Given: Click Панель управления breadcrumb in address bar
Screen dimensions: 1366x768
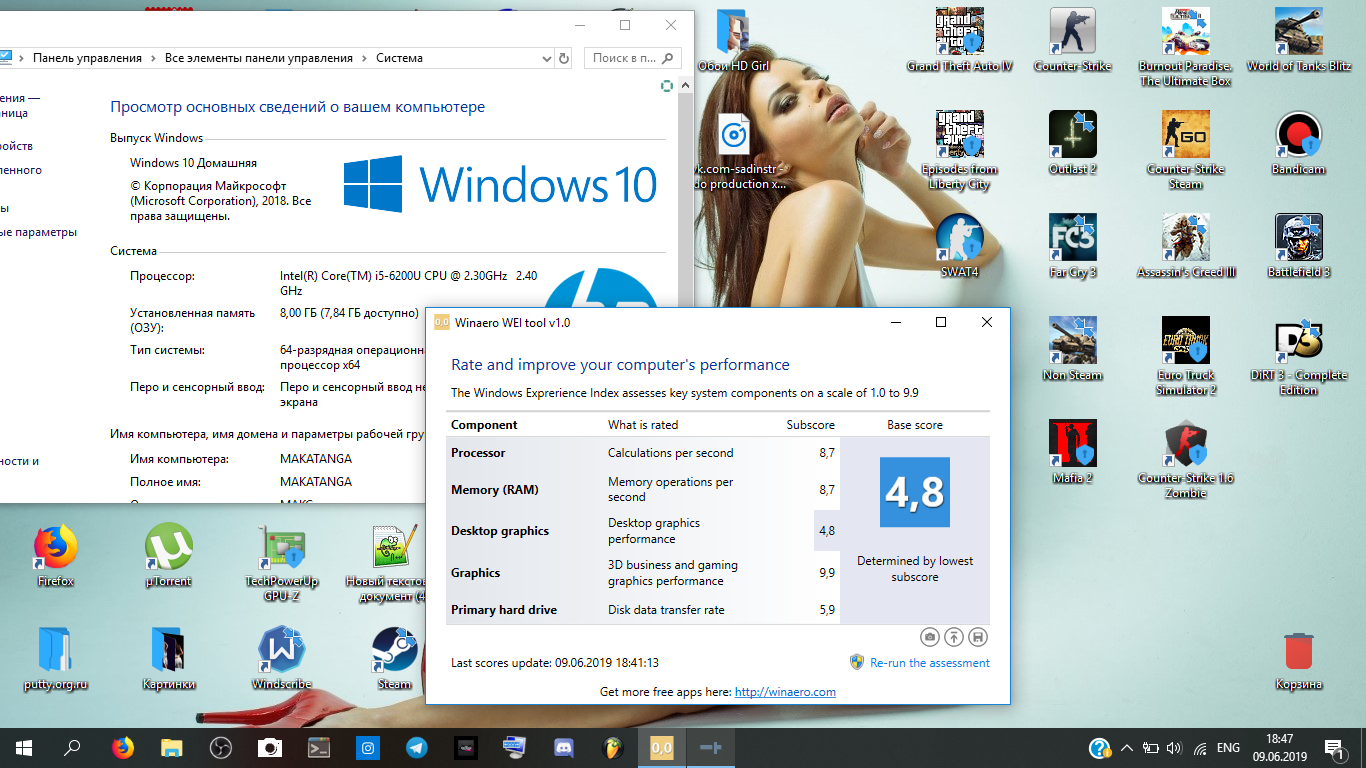Looking at the screenshot, I should tap(87, 58).
